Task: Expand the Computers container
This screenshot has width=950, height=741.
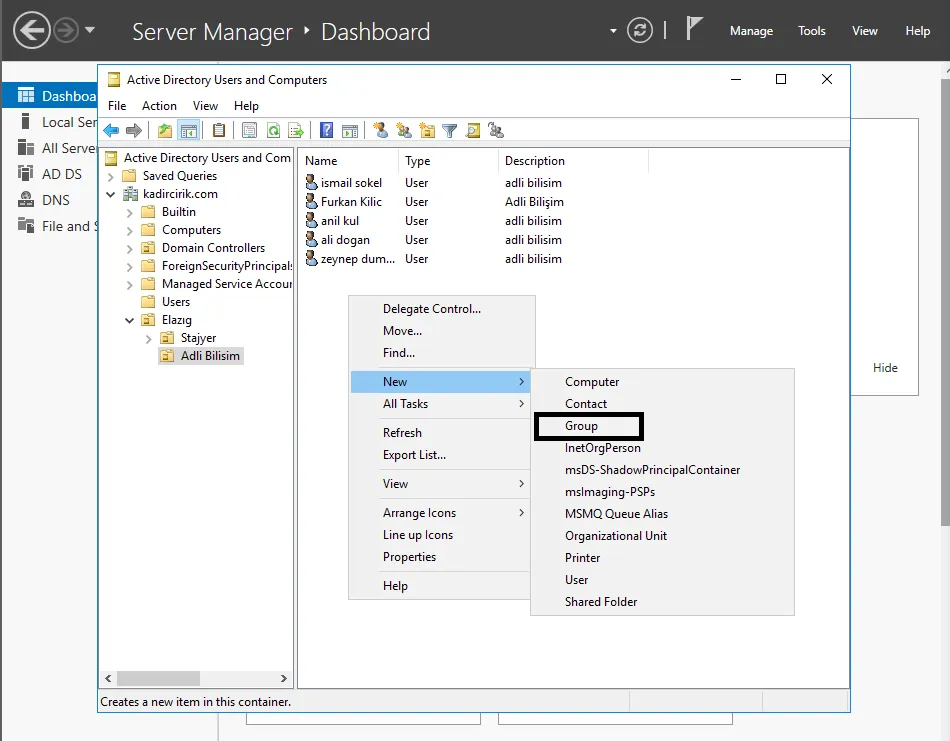Action: [x=130, y=231]
